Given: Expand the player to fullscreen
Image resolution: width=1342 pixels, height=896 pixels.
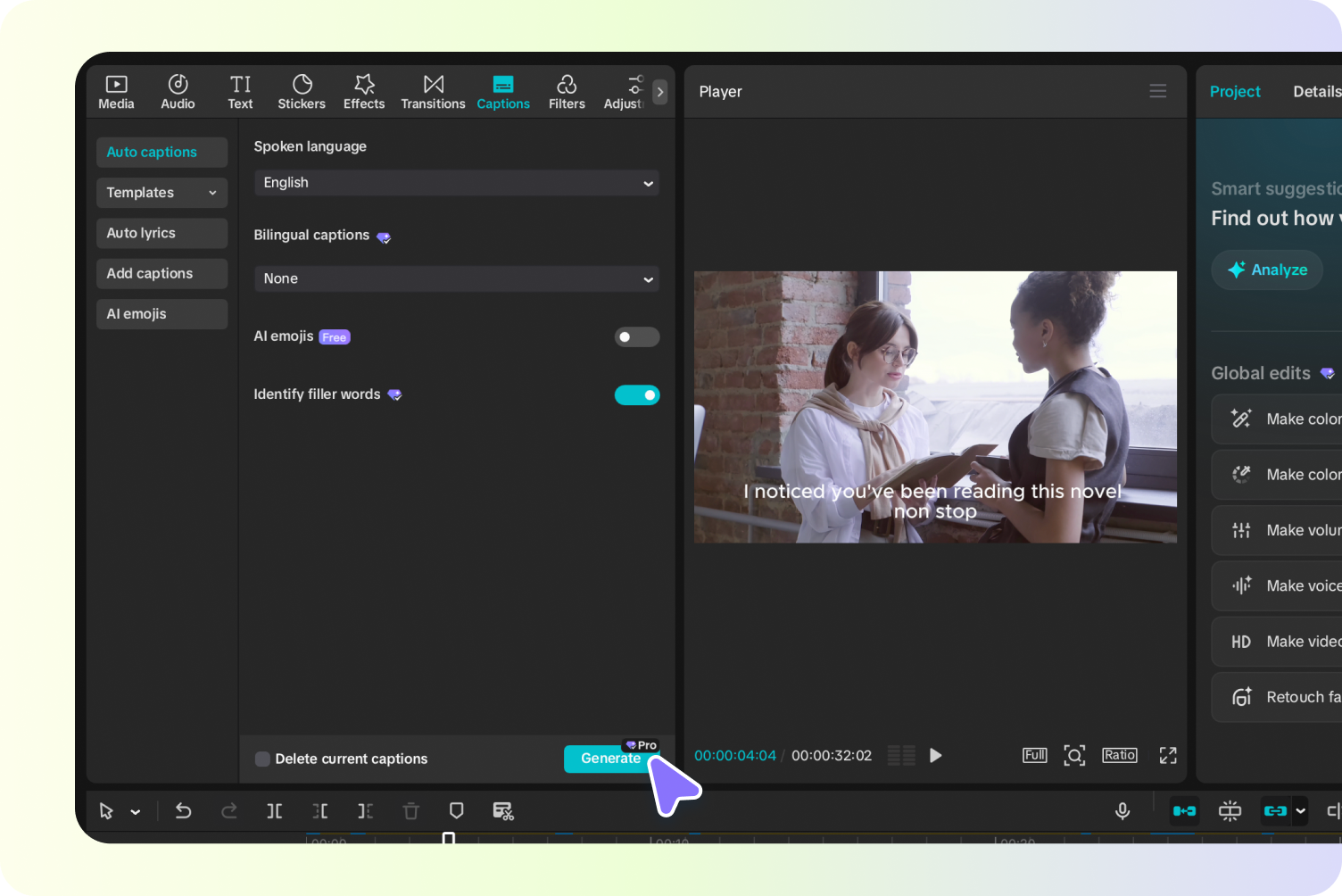Looking at the screenshot, I should click(1167, 755).
